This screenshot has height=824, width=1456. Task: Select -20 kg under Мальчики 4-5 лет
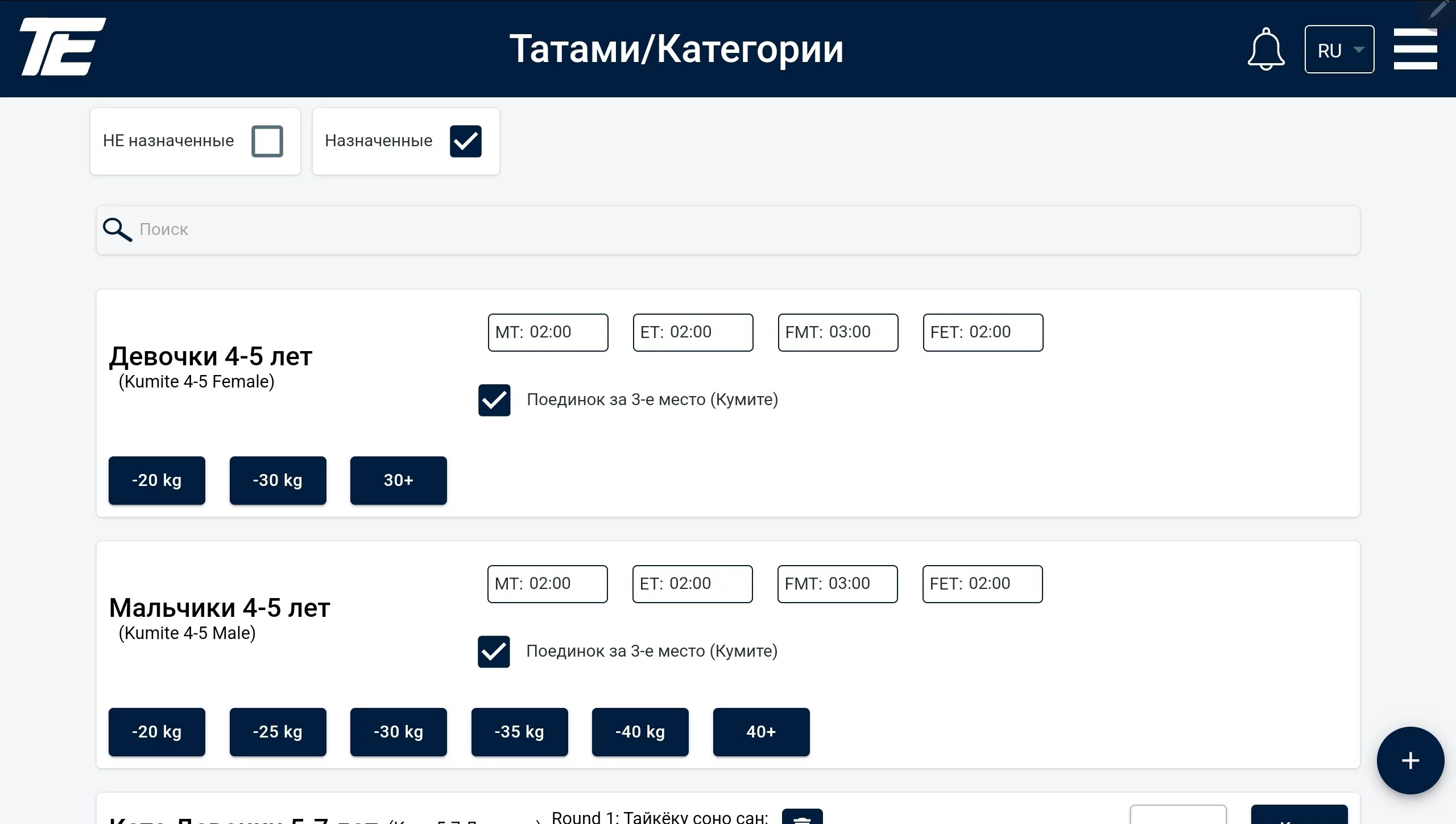[x=157, y=732]
